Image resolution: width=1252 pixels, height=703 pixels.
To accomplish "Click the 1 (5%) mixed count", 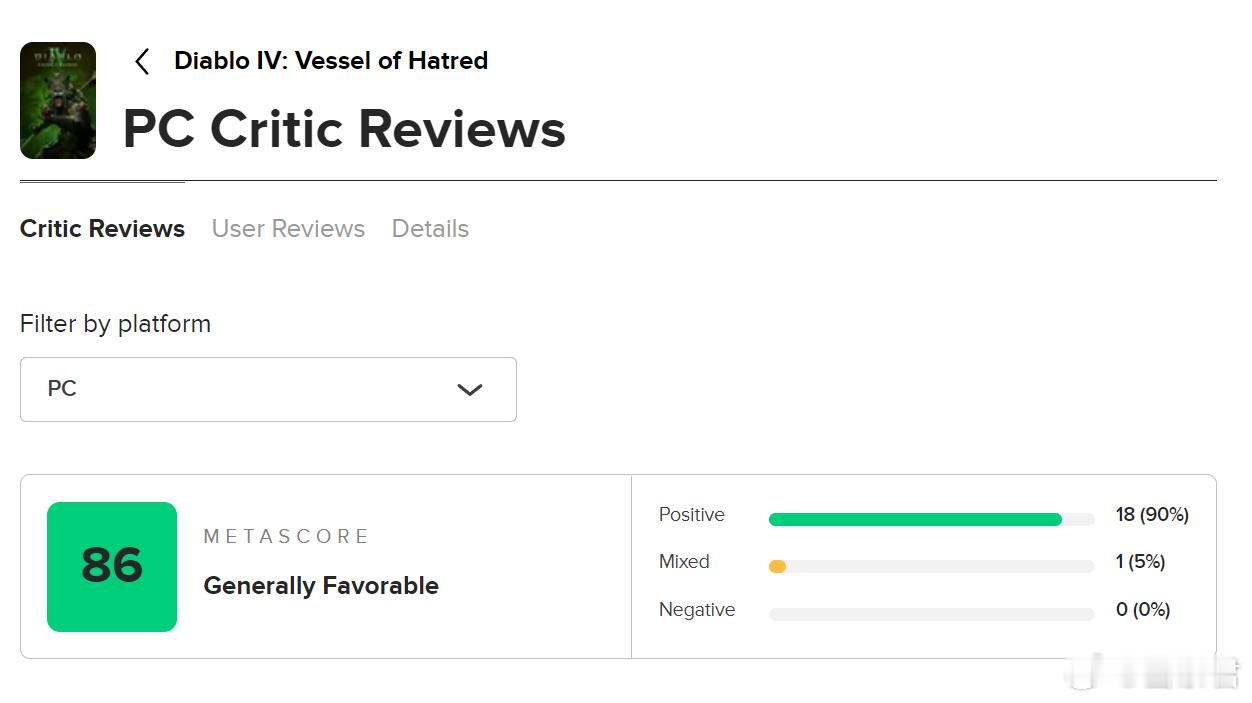I will click(1140, 561).
